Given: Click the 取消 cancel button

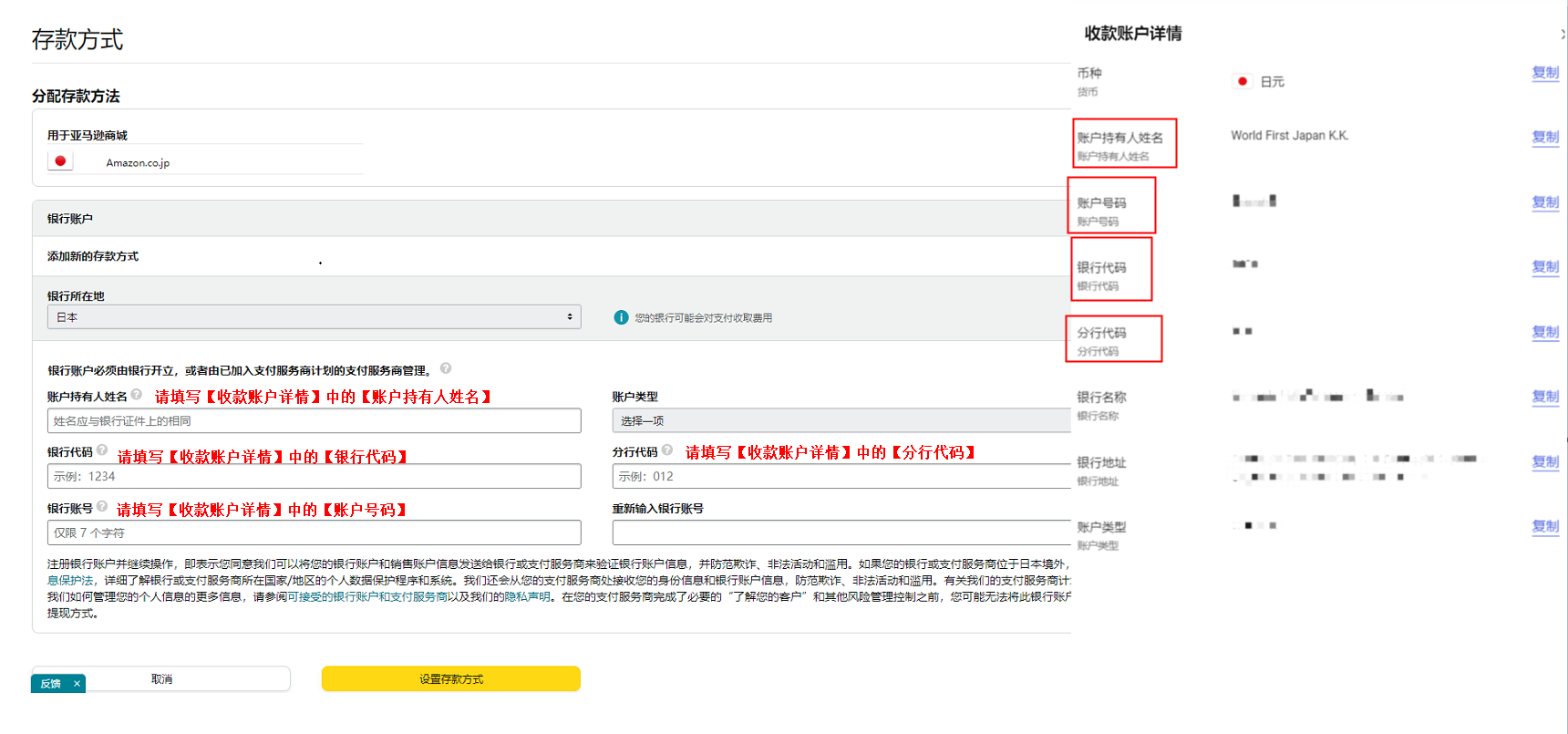Looking at the screenshot, I should [161, 679].
